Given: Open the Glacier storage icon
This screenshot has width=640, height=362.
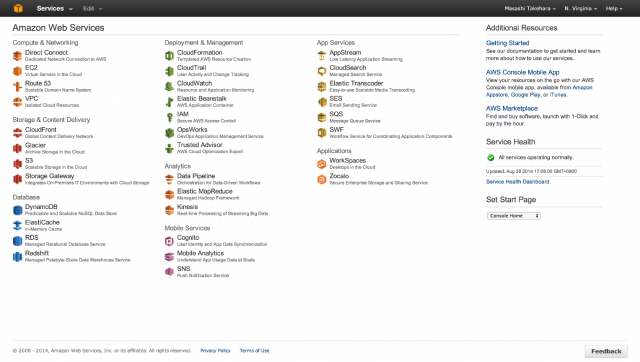Looking at the screenshot, I should pyautogui.click(x=17, y=149).
